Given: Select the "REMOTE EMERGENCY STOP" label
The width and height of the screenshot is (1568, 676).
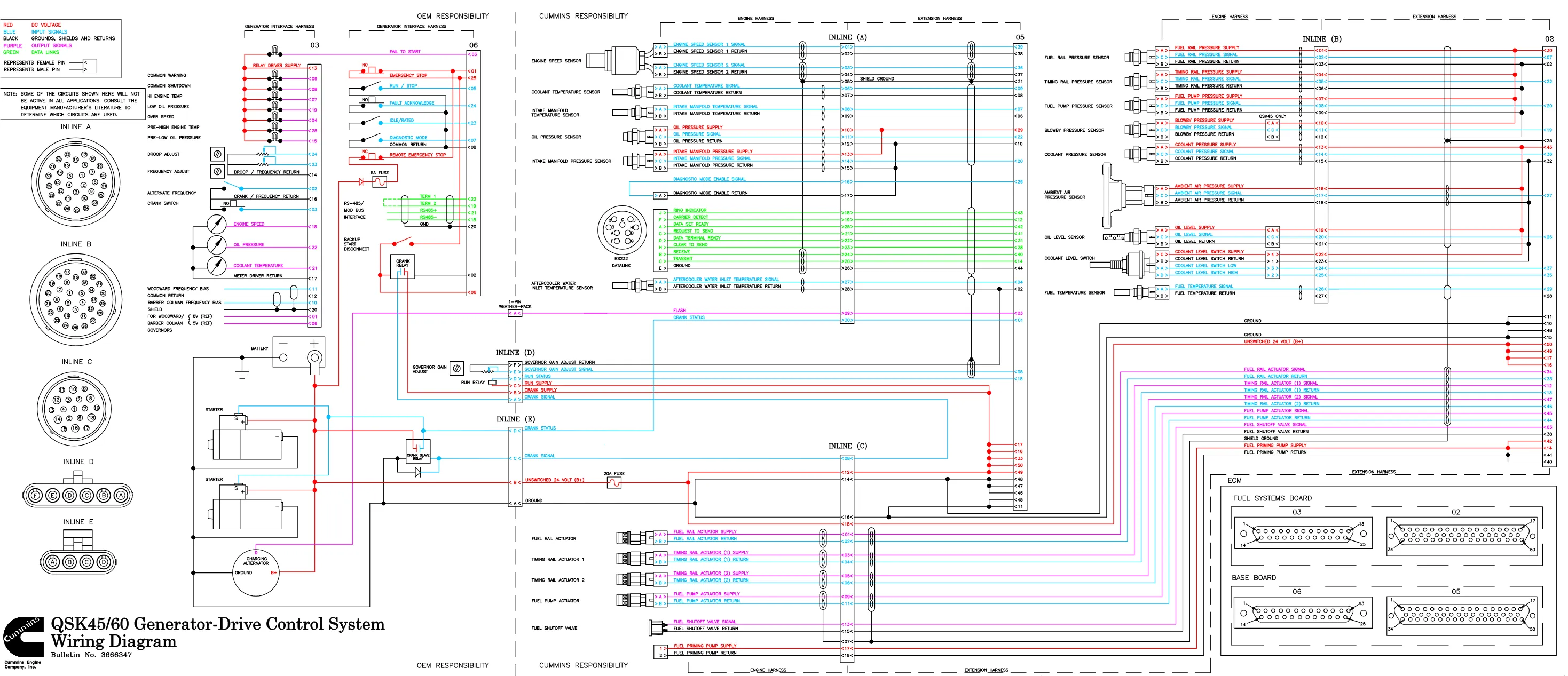Looking at the screenshot, I should click(x=417, y=155).
